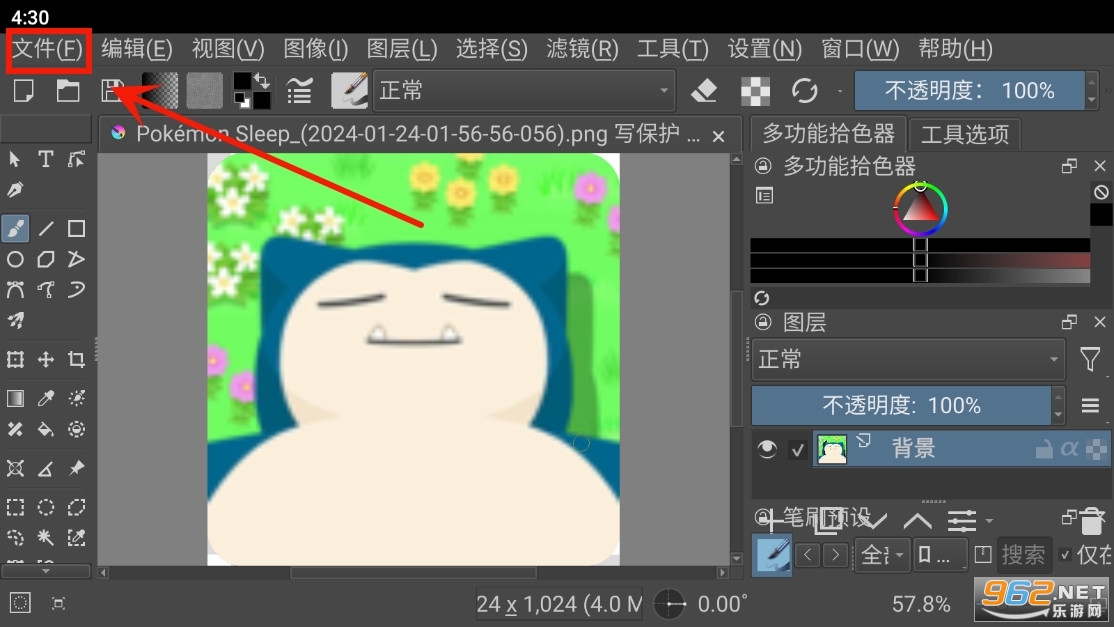Select the polygon tool

[45, 259]
